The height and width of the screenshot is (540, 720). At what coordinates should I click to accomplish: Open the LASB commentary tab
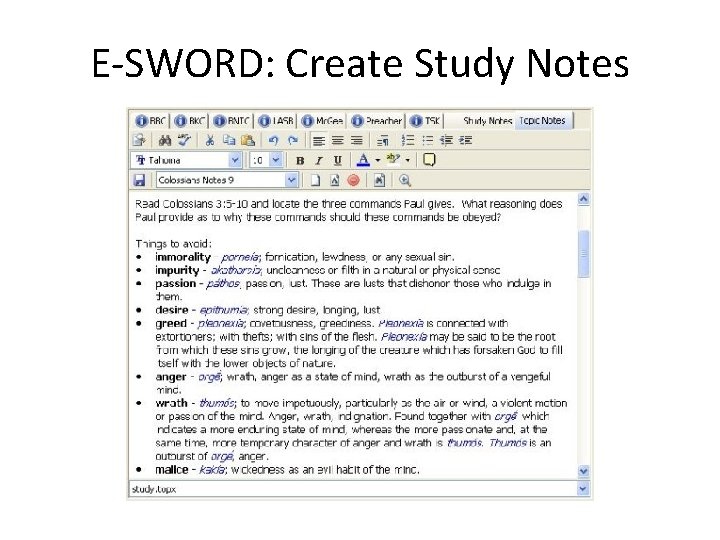(276, 121)
